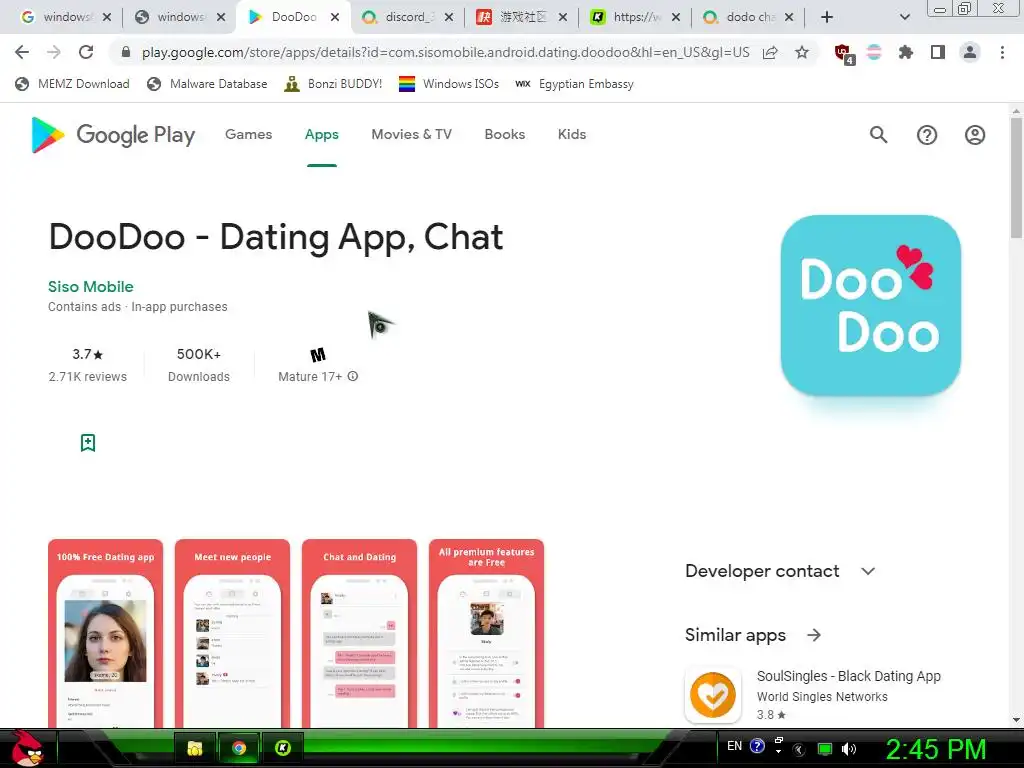
Task: Open the Kids section
Action: (x=571, y=135)
